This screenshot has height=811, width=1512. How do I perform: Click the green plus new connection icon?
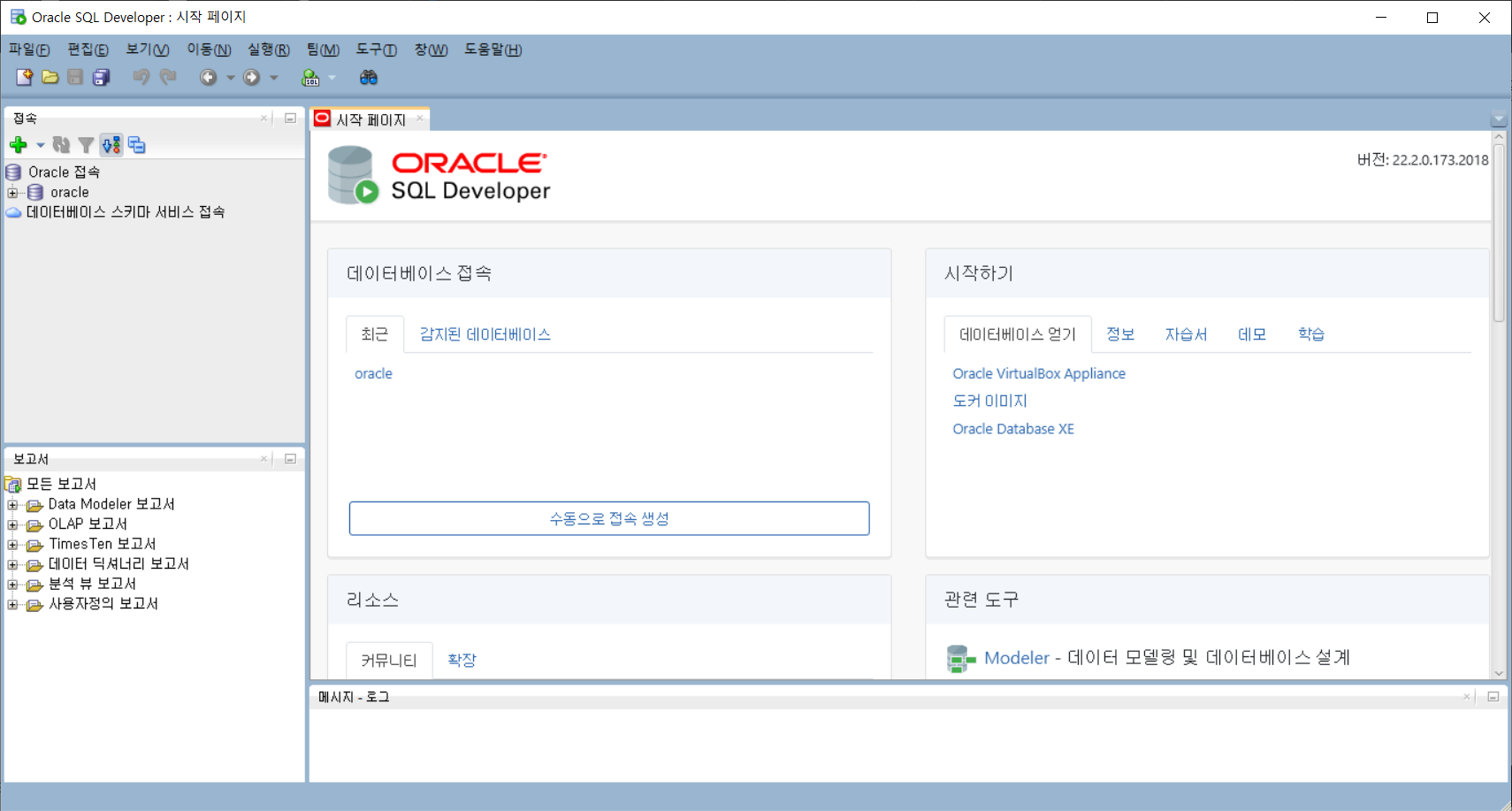click(x=19, y=144)
